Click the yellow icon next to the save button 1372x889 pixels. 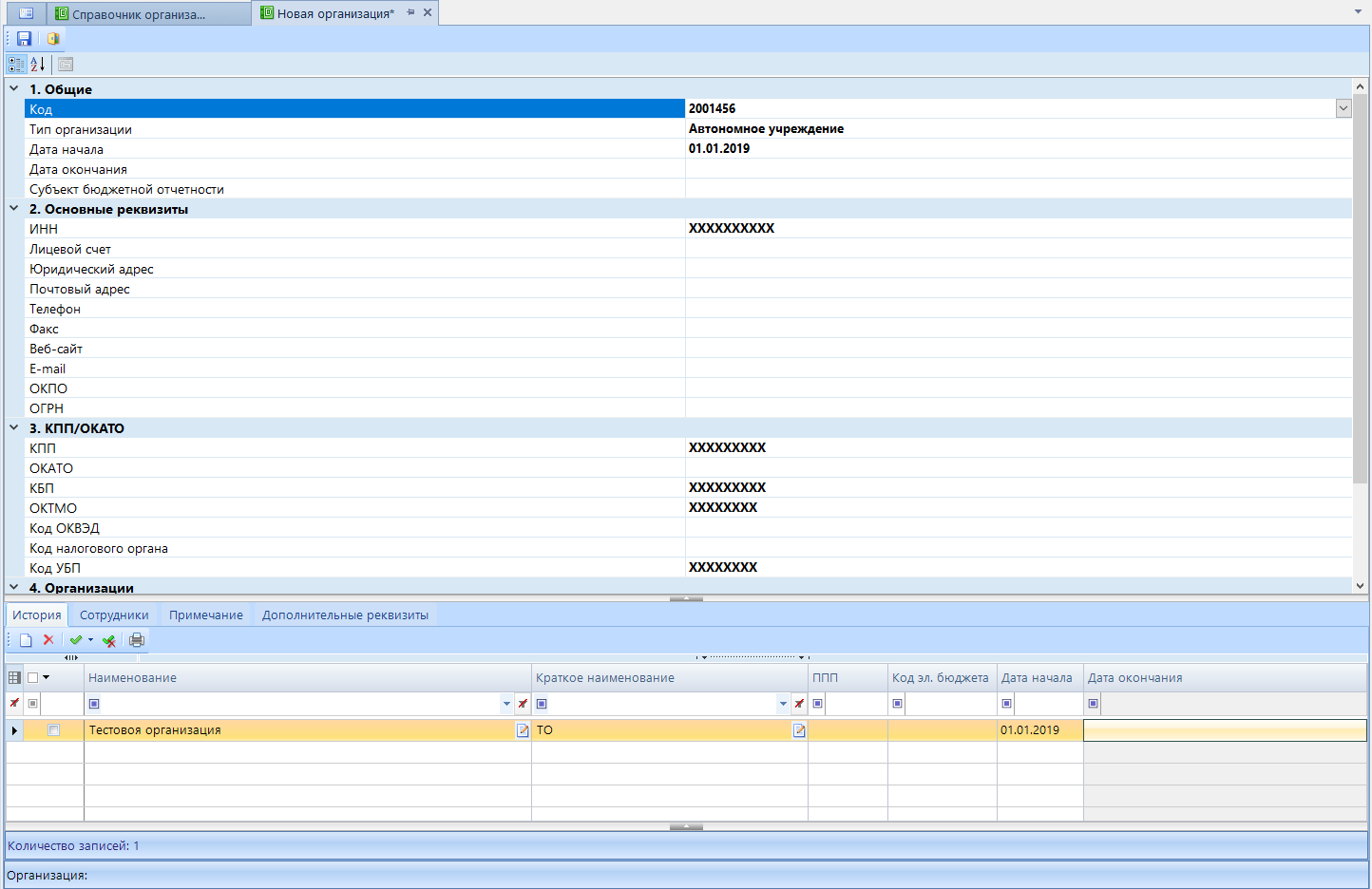[53, 39]
